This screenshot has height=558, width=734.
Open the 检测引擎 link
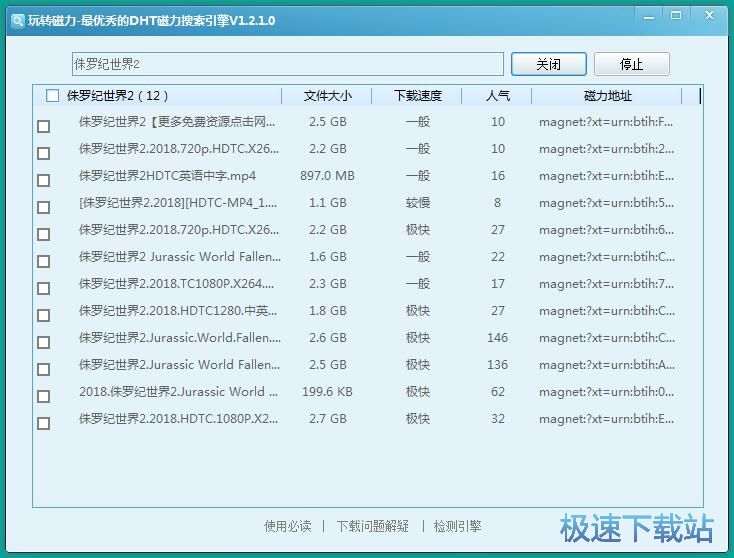coord(457,525)
